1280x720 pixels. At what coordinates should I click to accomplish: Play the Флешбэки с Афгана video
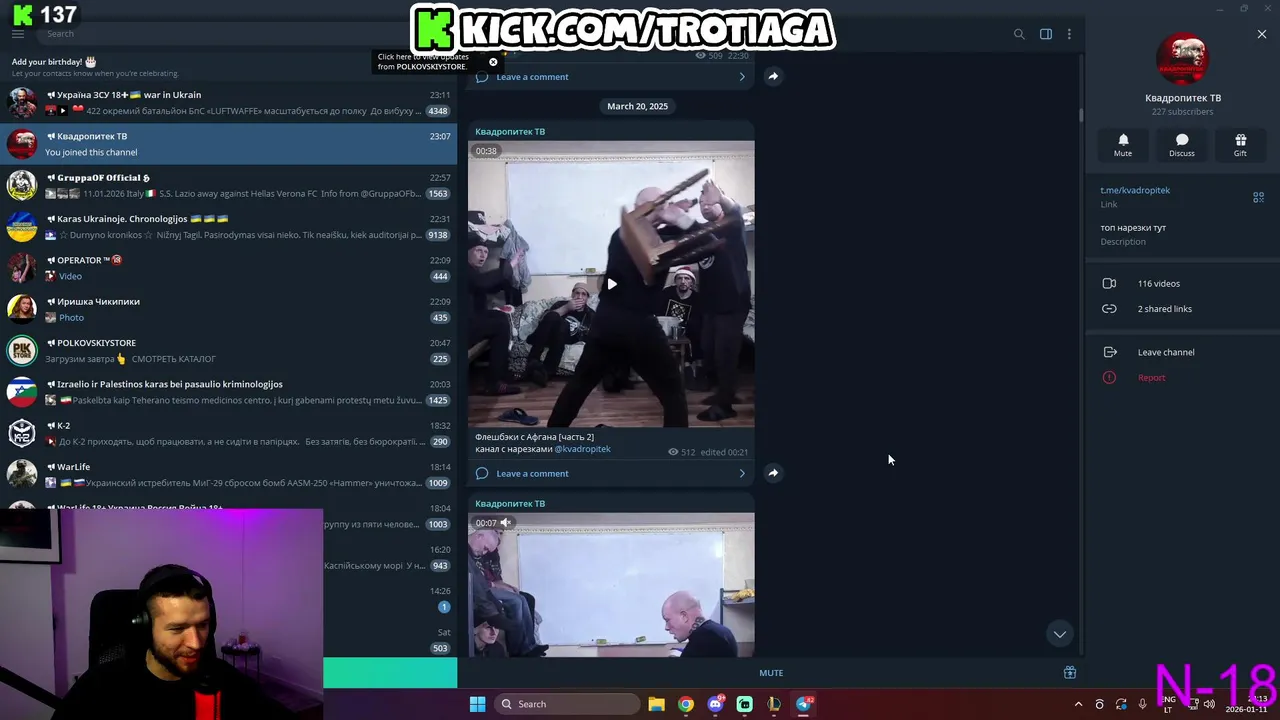pyautogui.click(x=612, y=284)
